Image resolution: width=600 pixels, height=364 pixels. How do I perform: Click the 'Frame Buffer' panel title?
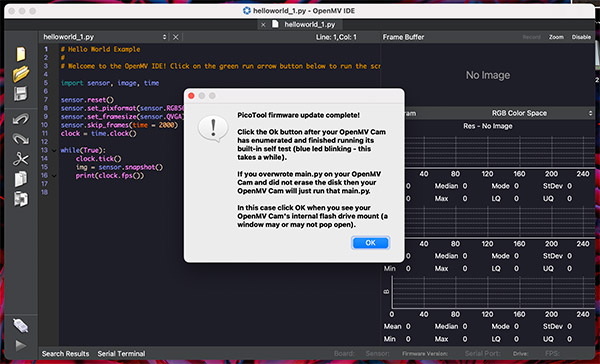click(403, 37)
